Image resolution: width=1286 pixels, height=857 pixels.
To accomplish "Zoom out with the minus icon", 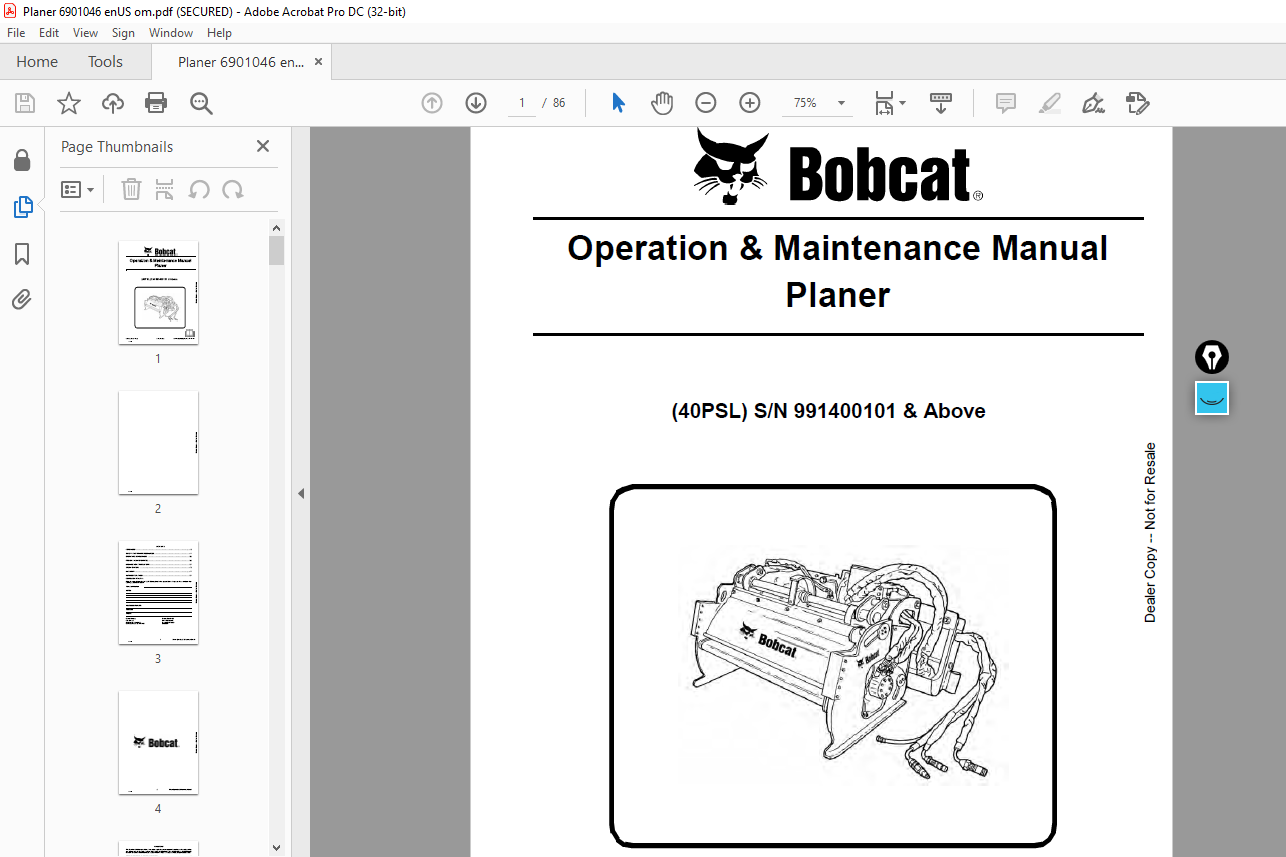I will 706,103.
